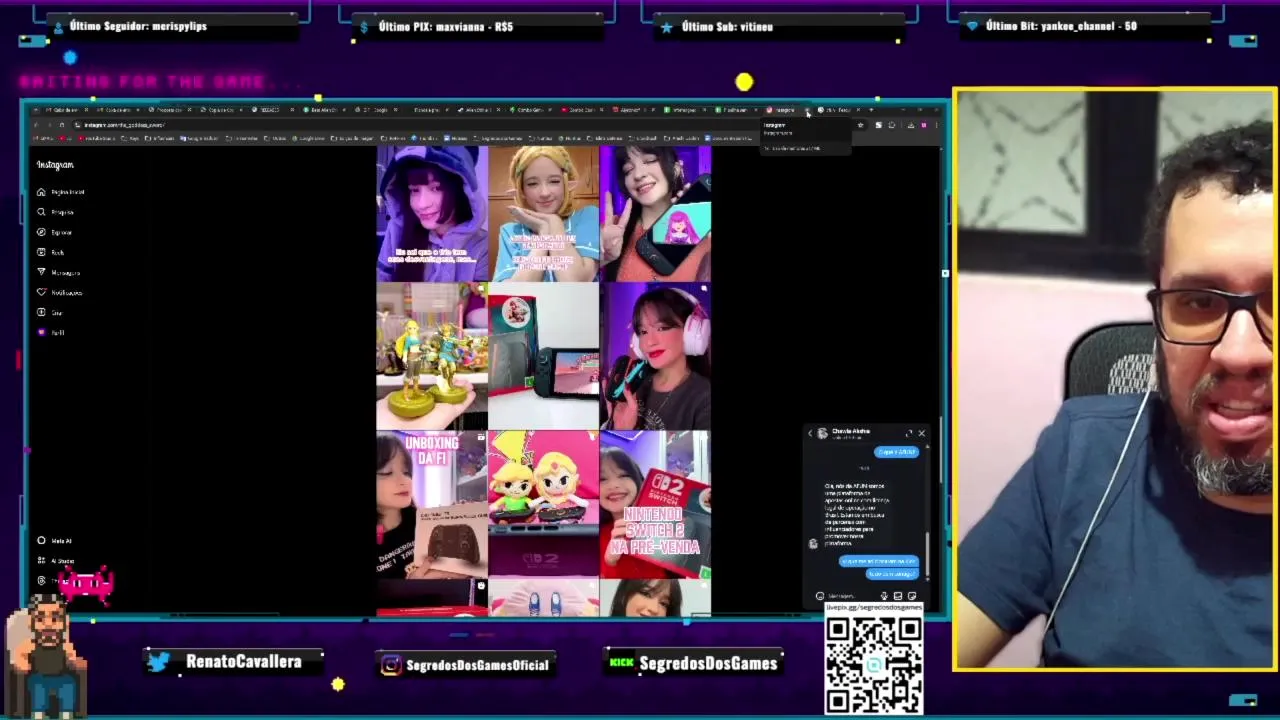The width and height of the screenshot is (1280, 720).
Task: Click the microphone icon in the chat input
Action: (884, 596)
